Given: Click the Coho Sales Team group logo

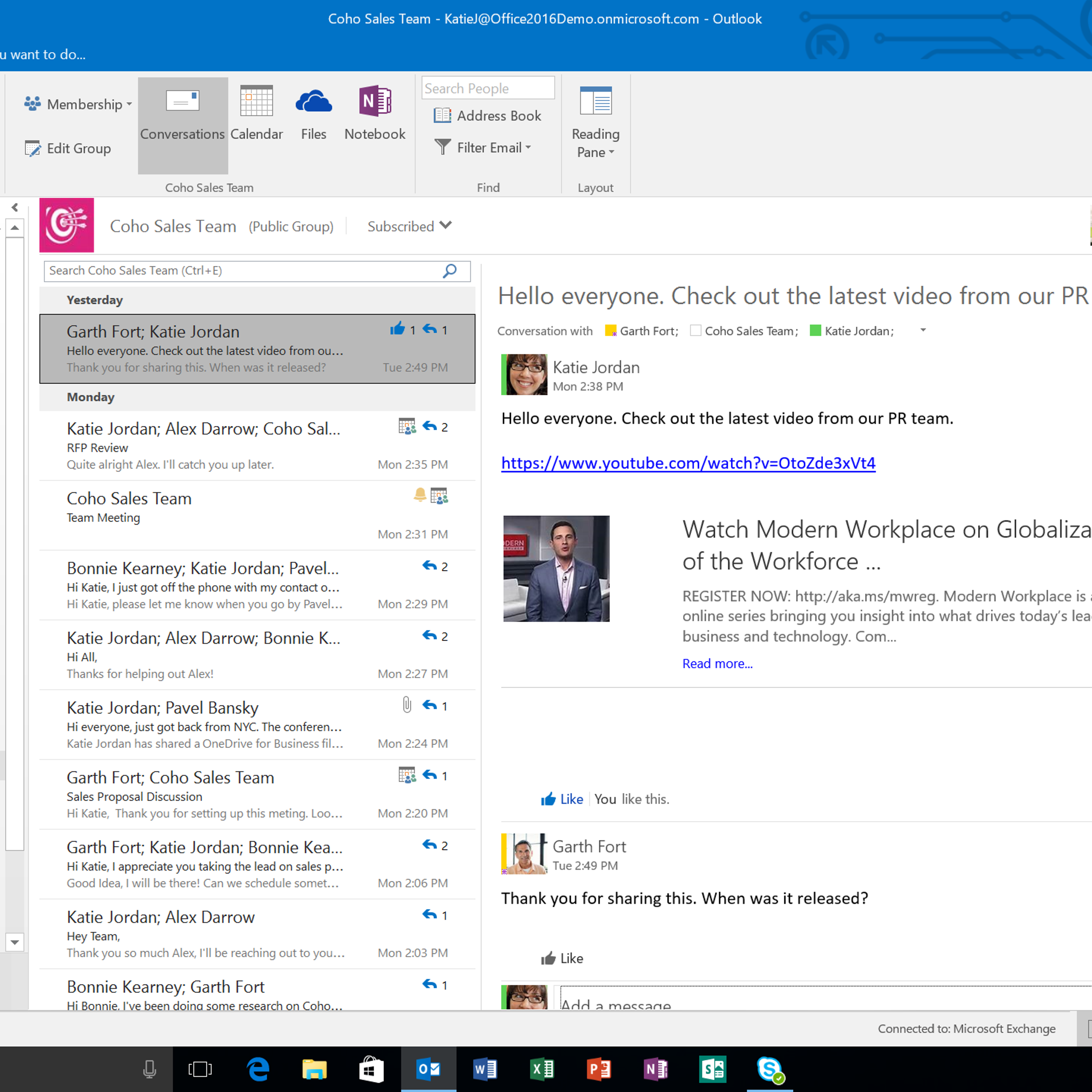Looking at the screenshot, I should coord(67,225).
